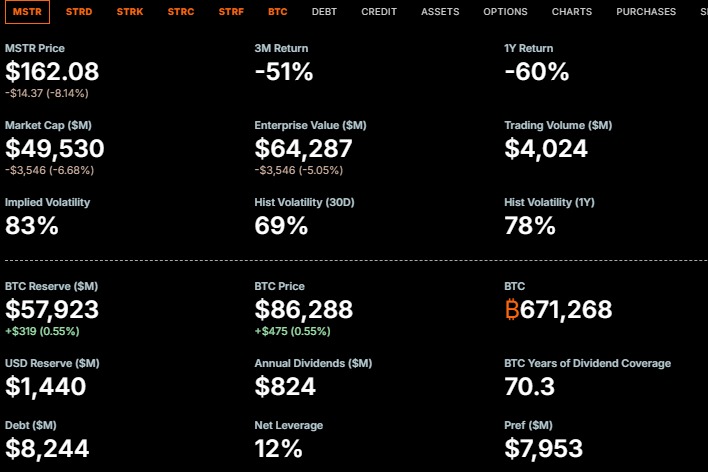The height and width of the screenshot is (472, 708).
Task: Click the Enterprise Value figure $64,287
Action: pyautogui.click(x=303, y=149)
